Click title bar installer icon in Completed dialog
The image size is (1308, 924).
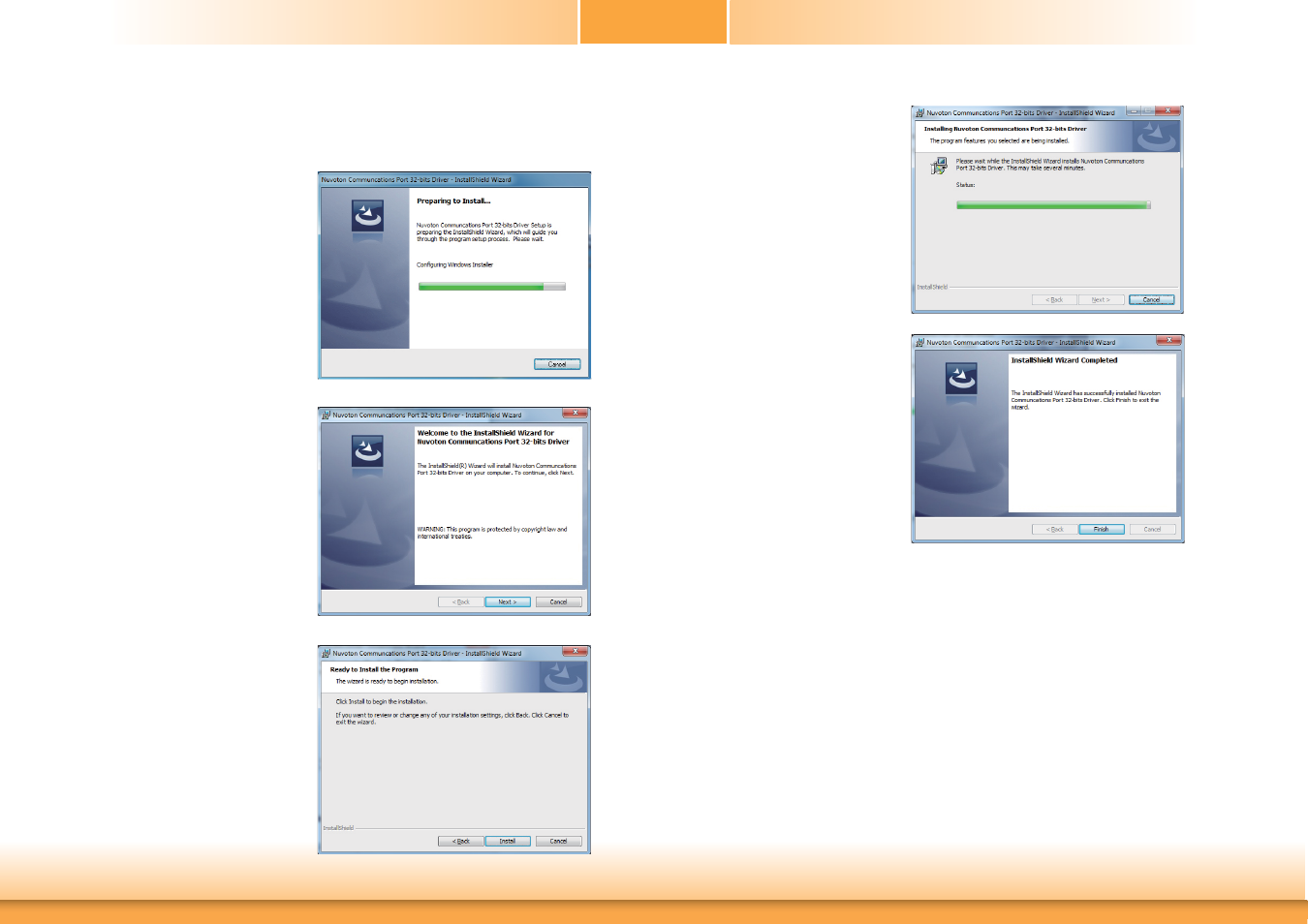pos(919,342)
